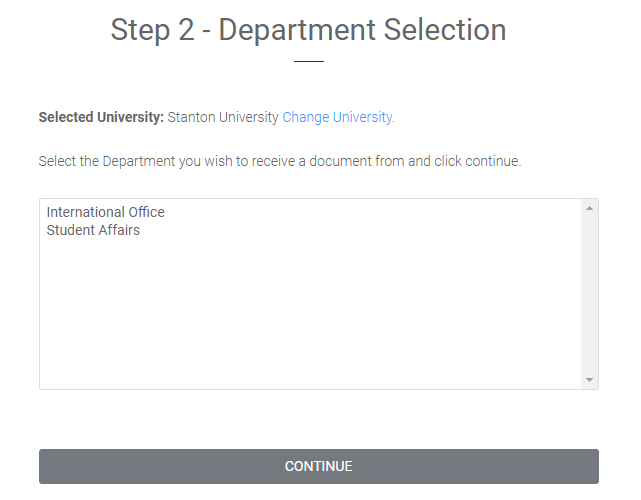The height and width of the screenshot is (500, 641).
Task: Click the vertical scrollbar track of department list
Action: (x=589, y=294)
